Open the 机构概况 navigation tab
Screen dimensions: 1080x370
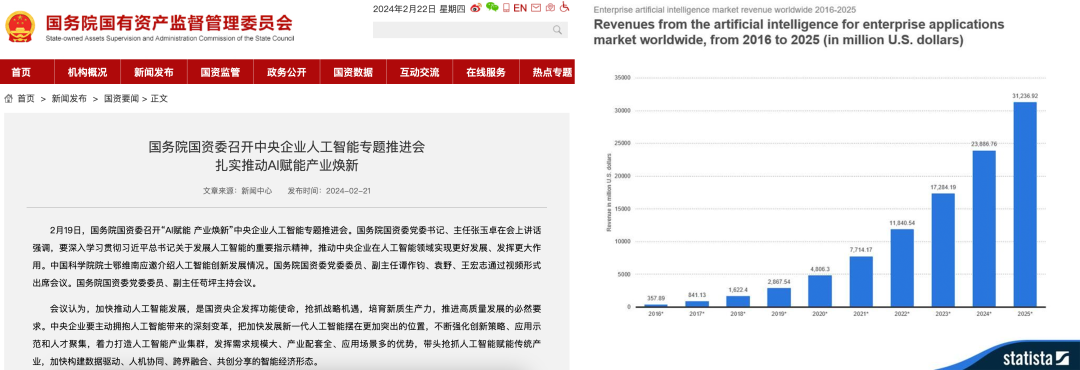click(87, 72)
